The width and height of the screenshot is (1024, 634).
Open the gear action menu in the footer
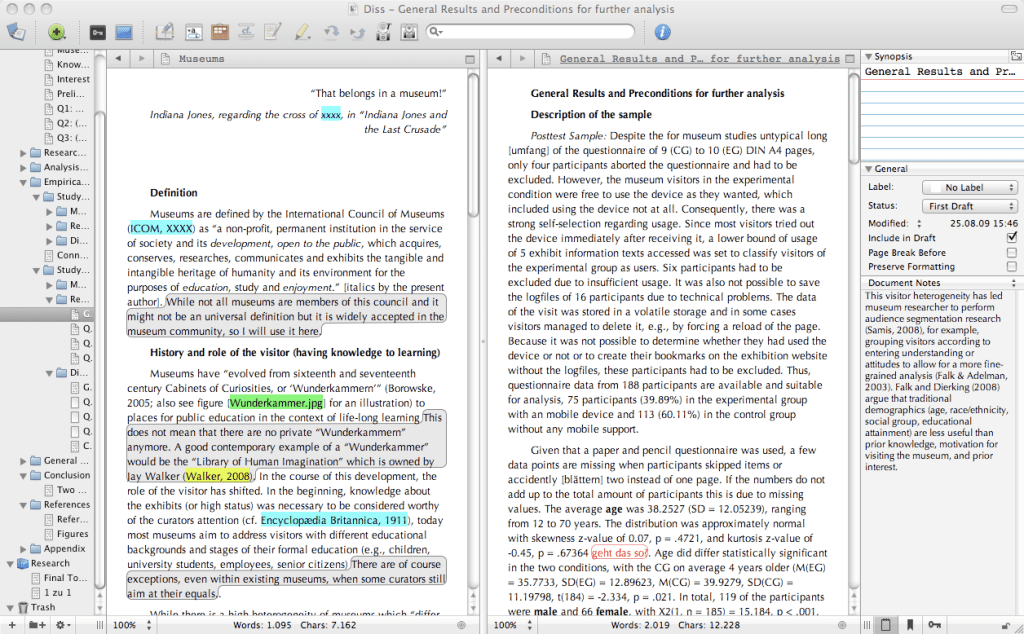tap(58, 624)
